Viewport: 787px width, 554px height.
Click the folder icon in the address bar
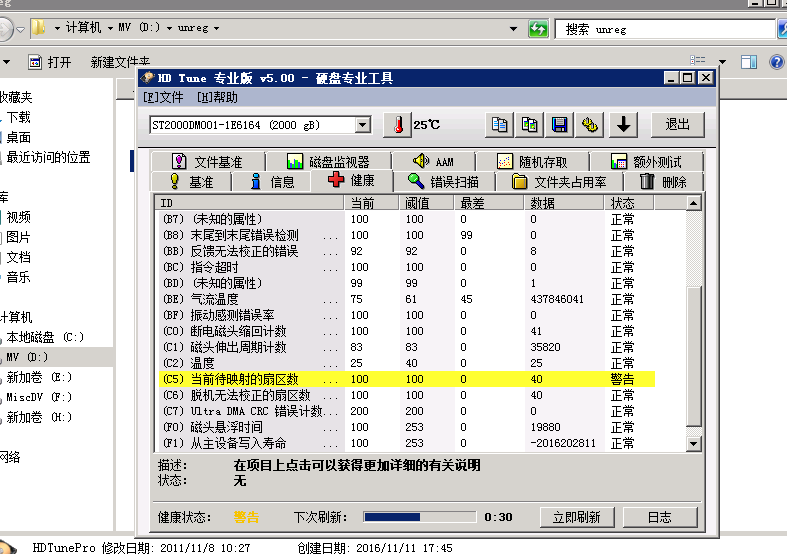pos(39,28)
